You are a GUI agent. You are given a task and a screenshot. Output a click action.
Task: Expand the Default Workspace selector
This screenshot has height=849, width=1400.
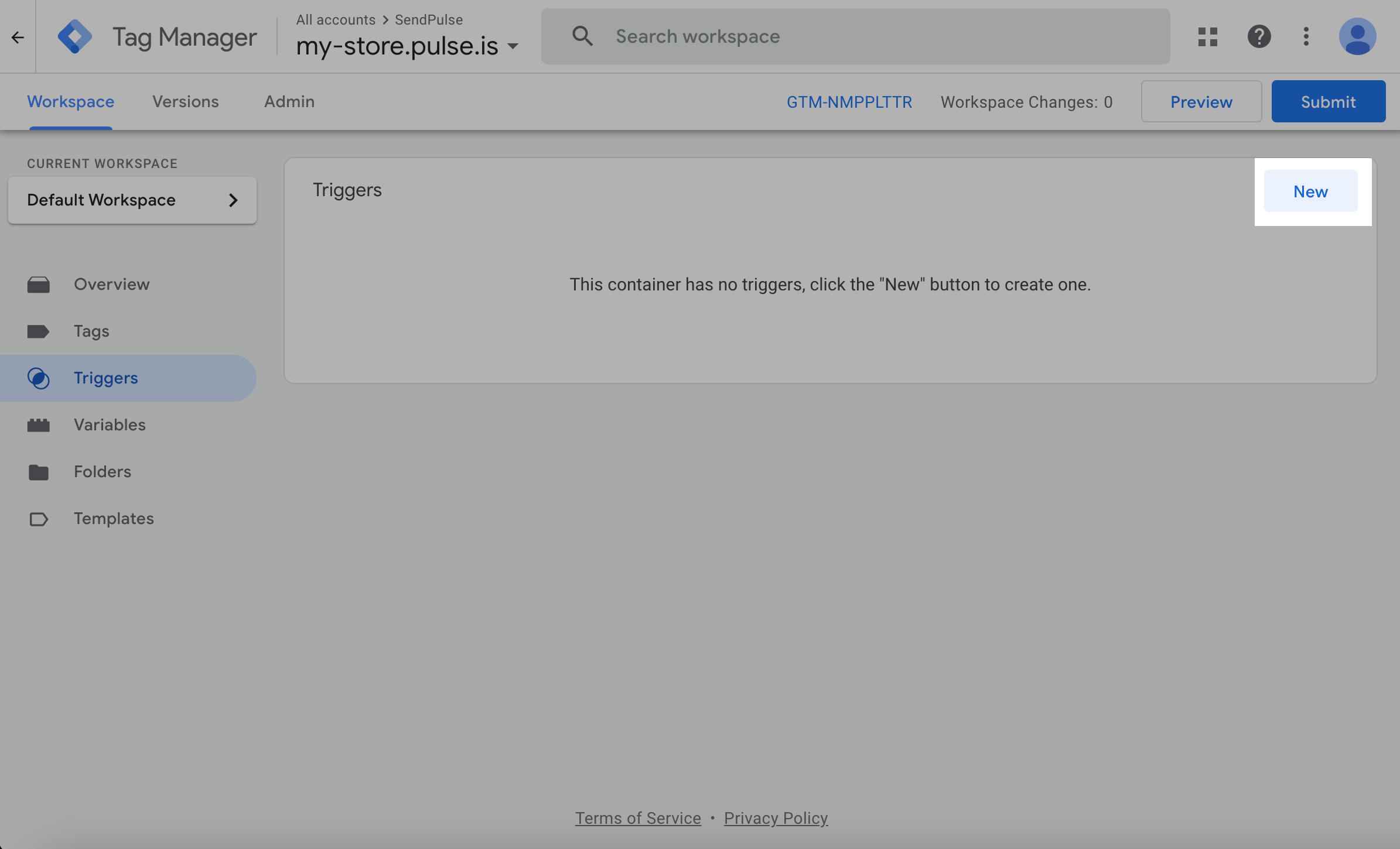pos(132,200)
